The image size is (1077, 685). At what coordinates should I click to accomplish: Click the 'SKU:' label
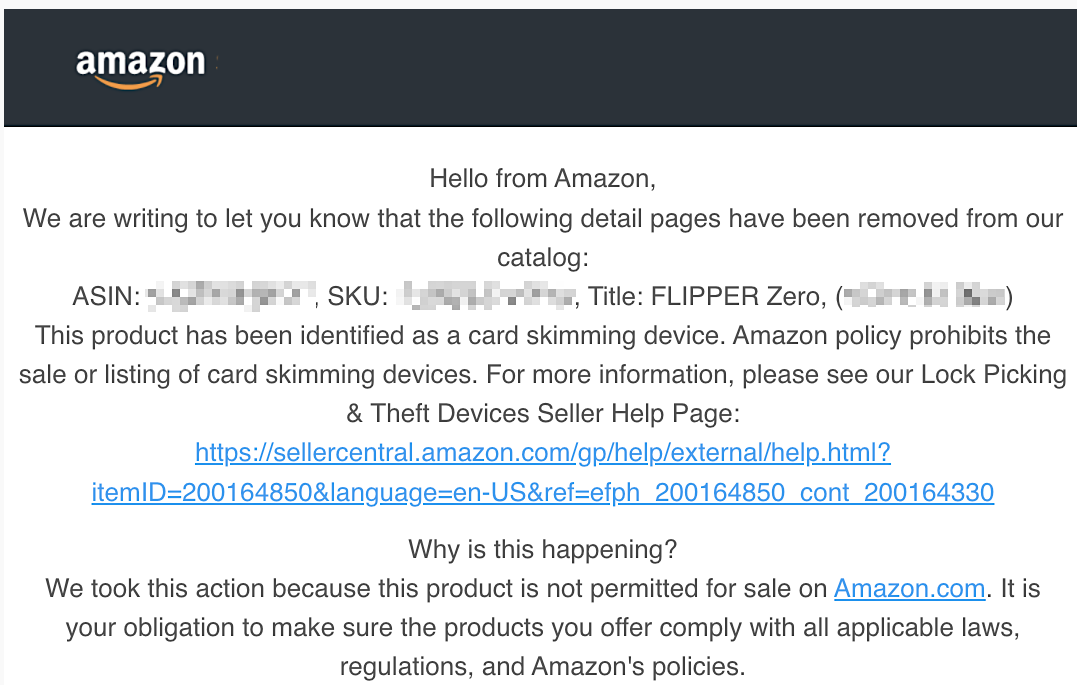click(358, 297)
